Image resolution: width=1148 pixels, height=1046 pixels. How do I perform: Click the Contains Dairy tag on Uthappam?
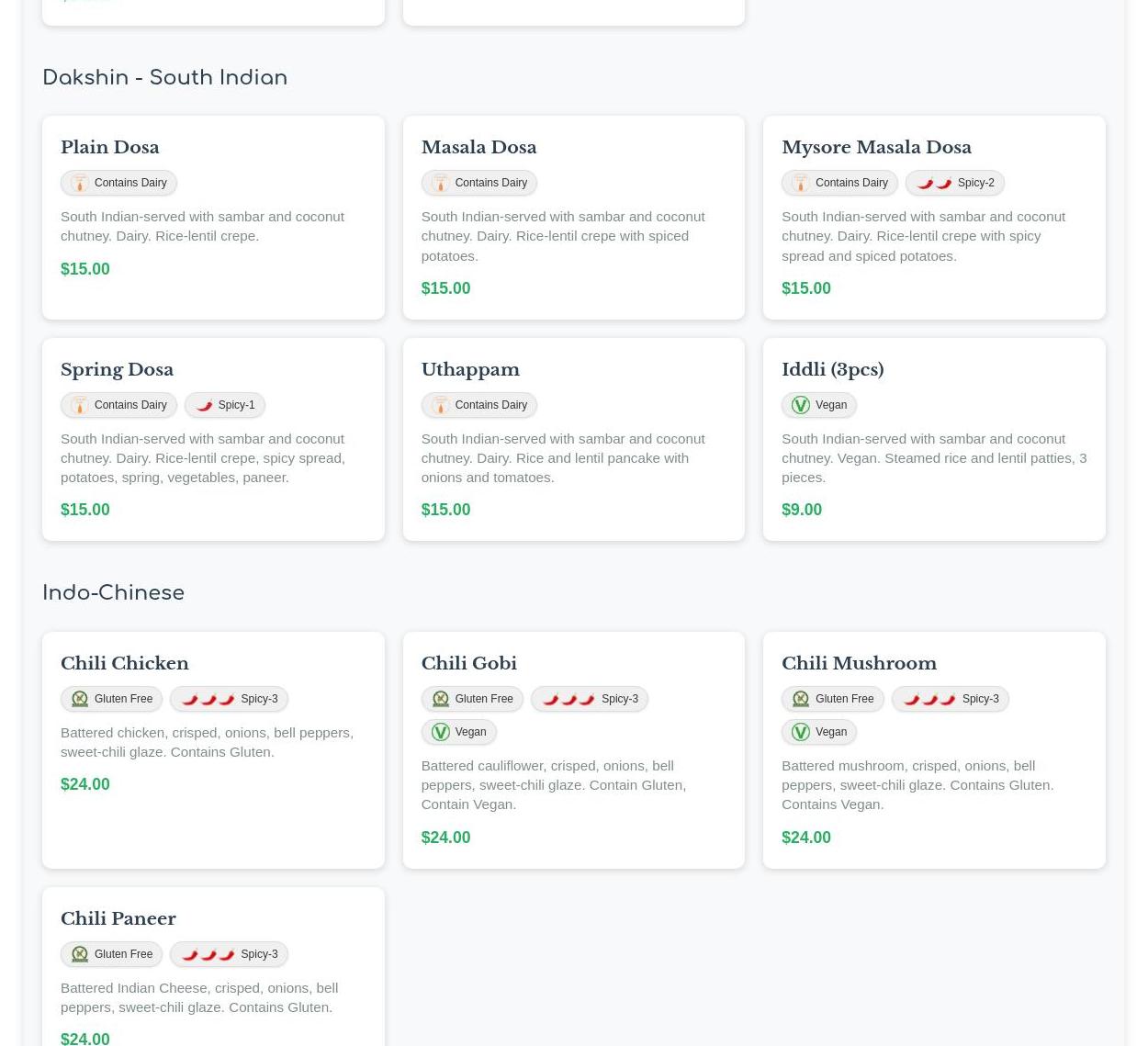pos(478,405)
